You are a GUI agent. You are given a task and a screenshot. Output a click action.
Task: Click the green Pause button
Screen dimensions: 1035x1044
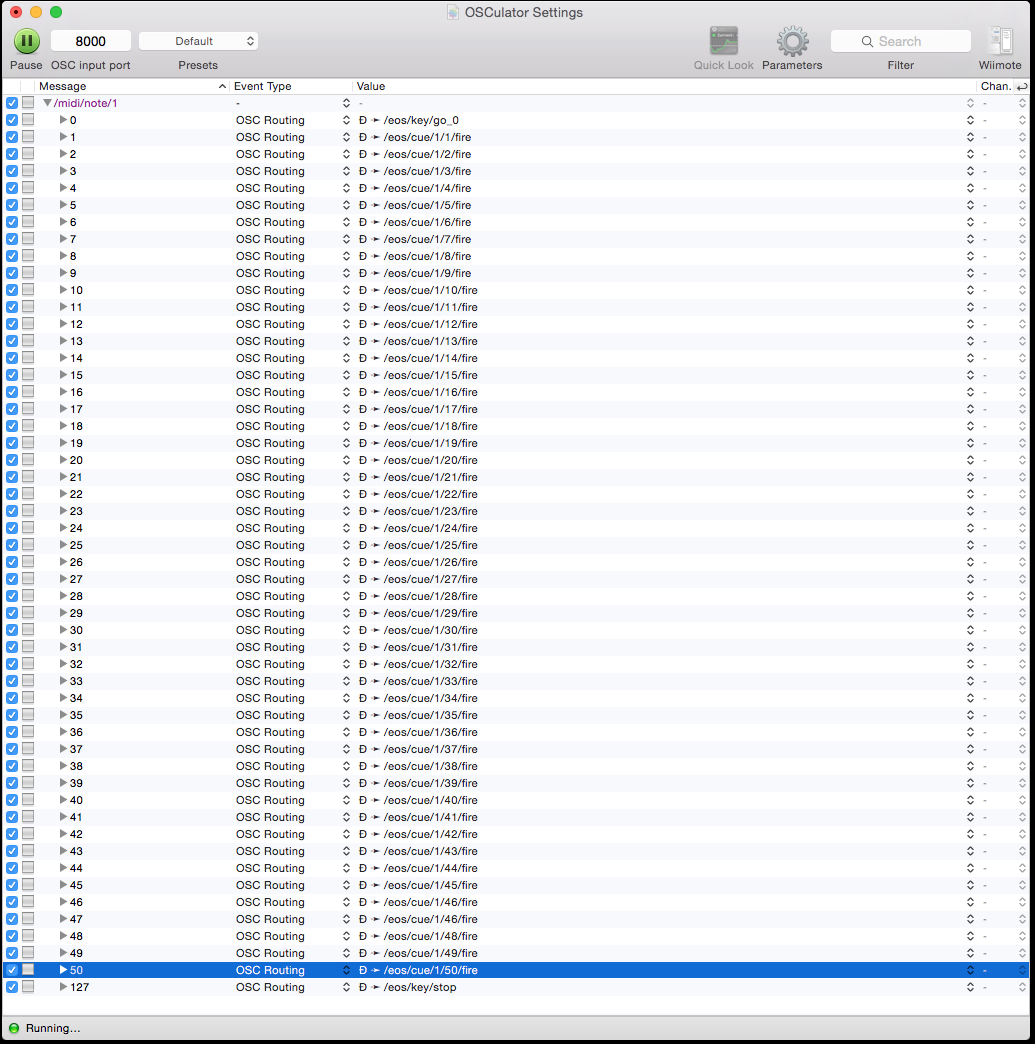pos(27,41)
